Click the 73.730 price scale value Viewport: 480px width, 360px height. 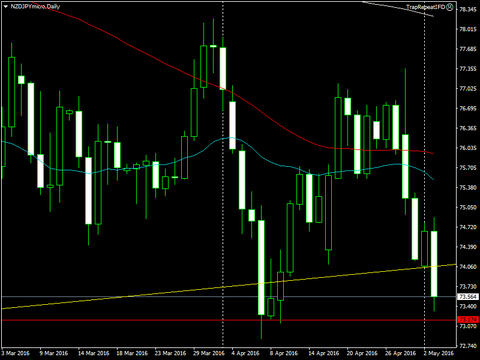[x=468, y=286]
